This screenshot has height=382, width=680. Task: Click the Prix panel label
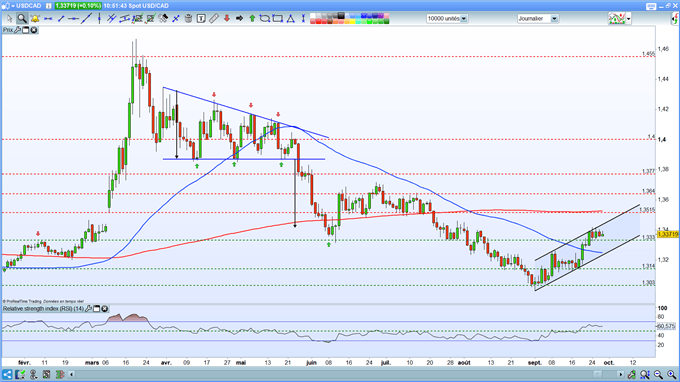coord(8,30)
